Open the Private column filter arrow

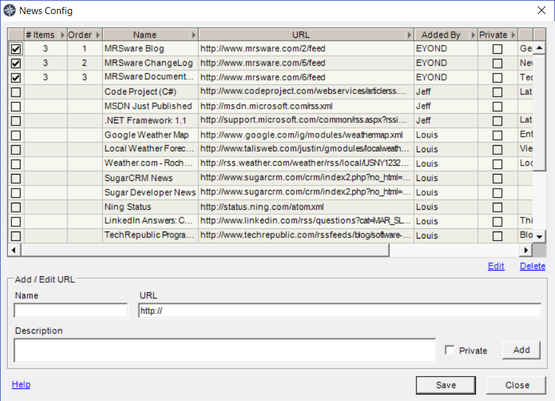click(513, 35)
